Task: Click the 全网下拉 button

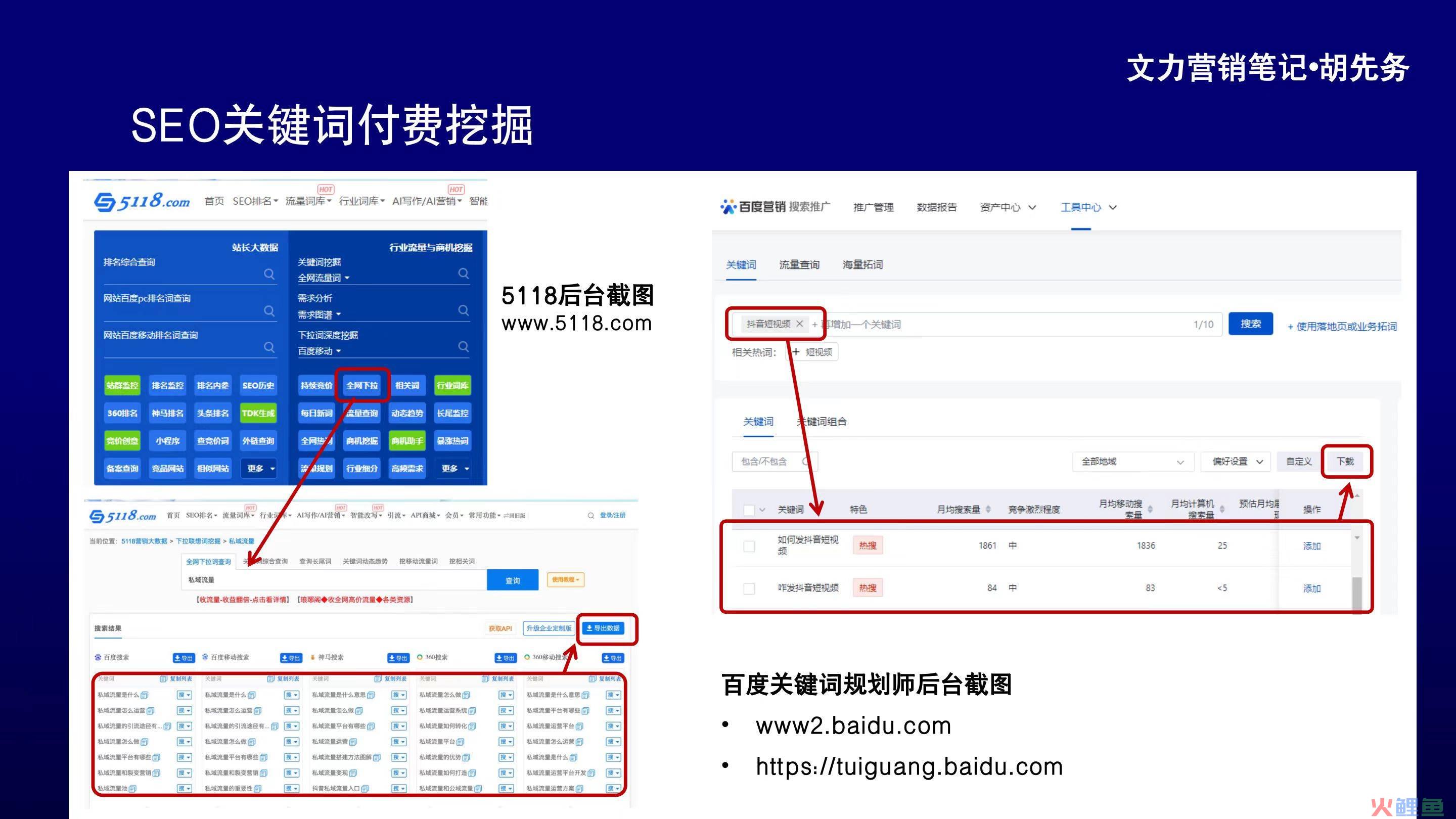Action: 362,385
